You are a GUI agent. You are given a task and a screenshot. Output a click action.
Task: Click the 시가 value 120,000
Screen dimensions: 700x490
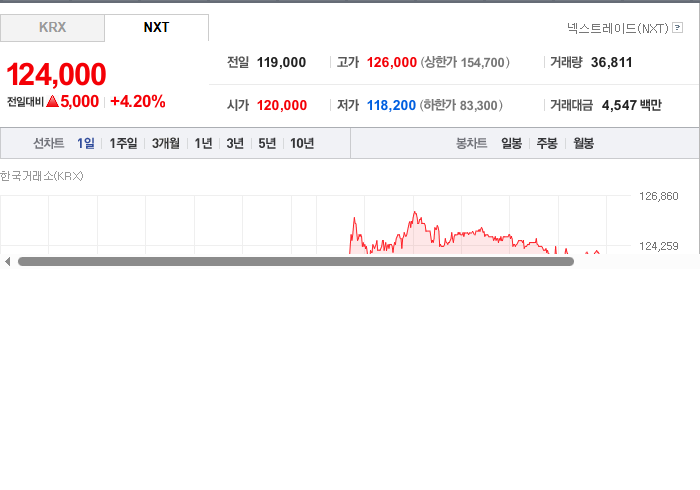coord(282,105)
